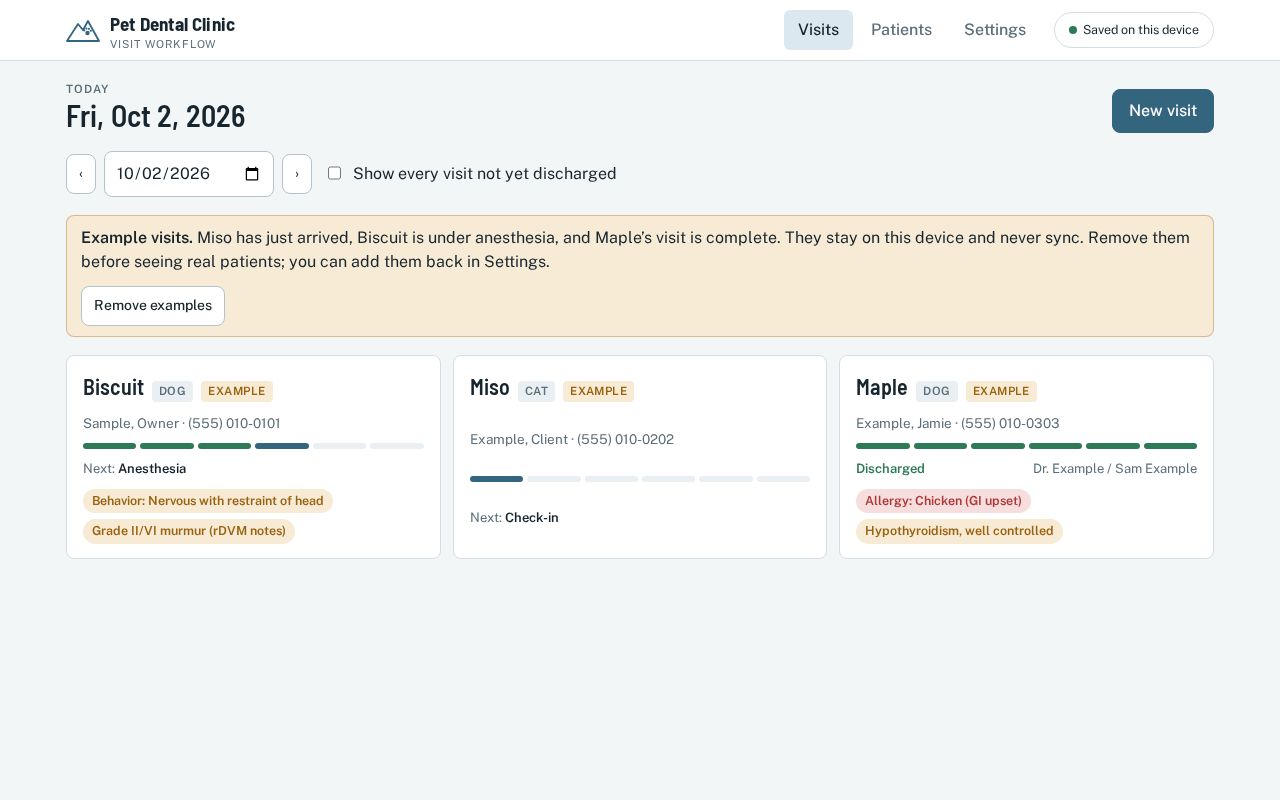Viewport: 1280px width, 800px height.
Task: Click 'Example, Client · (555) 010-0202' contact line
Action: point(572,440)
